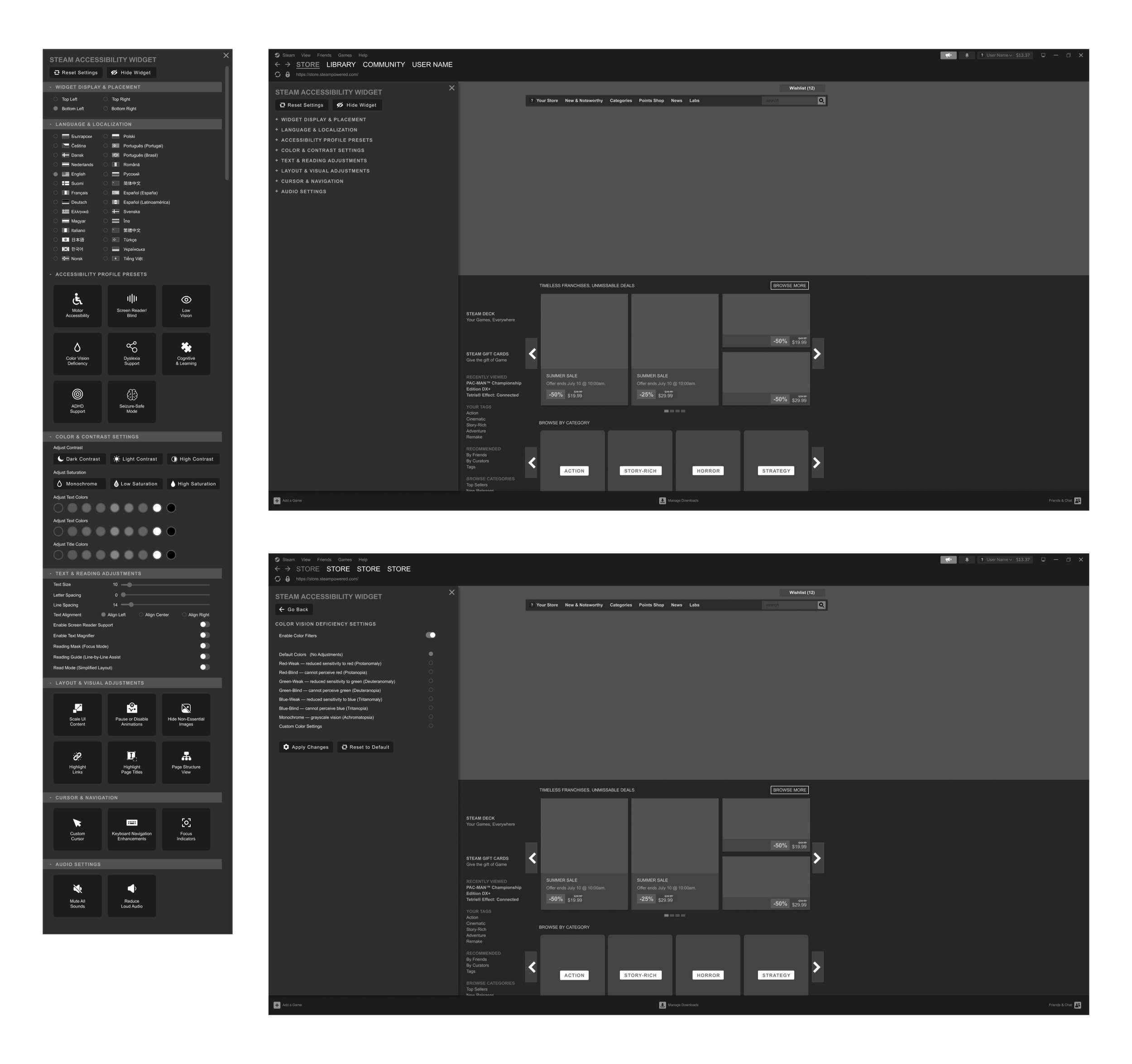This screenshot has width=1132, height=1064.
Task: Collapse the Language & Localization section header
Action: (x=93, y=124)
